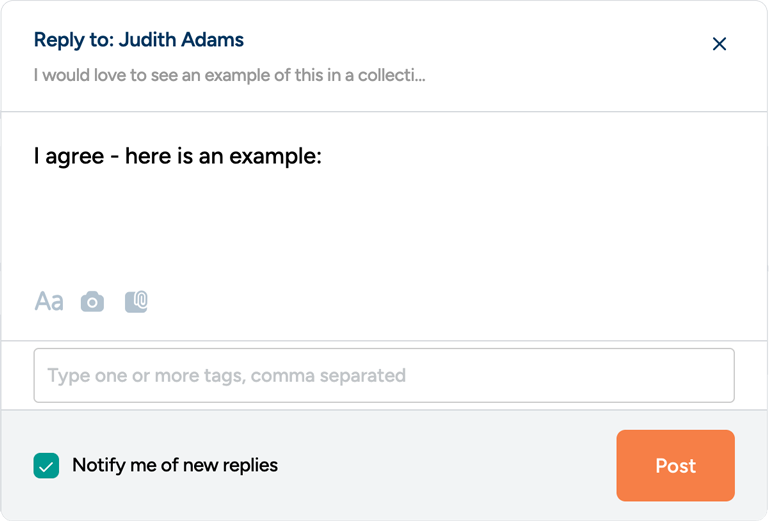This screenshot has width=769, height=521.
Task: Toggle reply notifications via teal checkmark box
Action: 46,465
